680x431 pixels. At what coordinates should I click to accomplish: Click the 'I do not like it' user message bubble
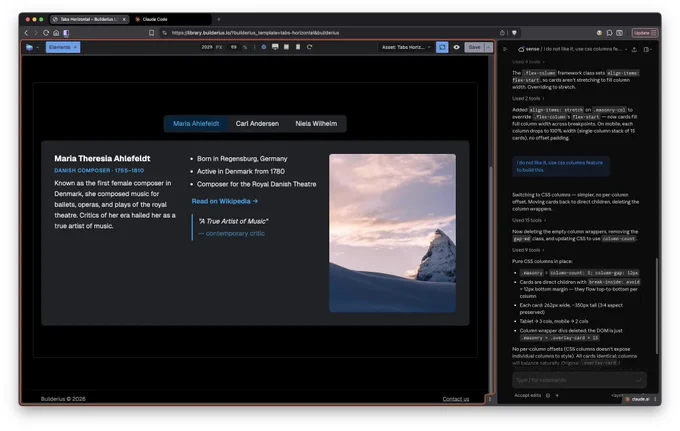pyautogui.click(x=561, y=167)
